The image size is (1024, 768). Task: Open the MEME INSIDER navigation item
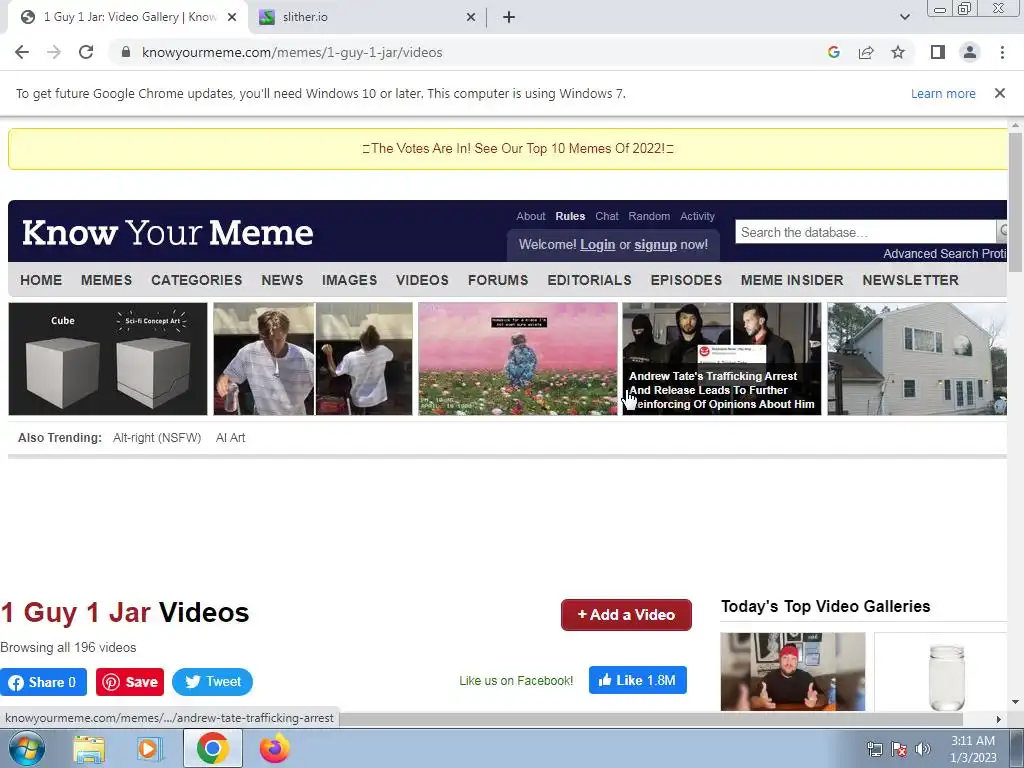tap(792, 280)
